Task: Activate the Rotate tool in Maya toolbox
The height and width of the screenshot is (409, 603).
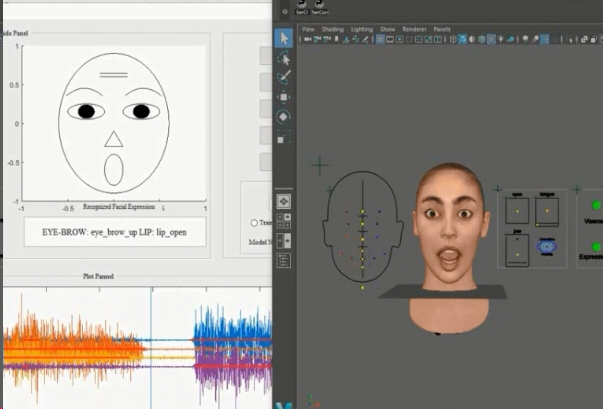Action: [x=284, y=116]
